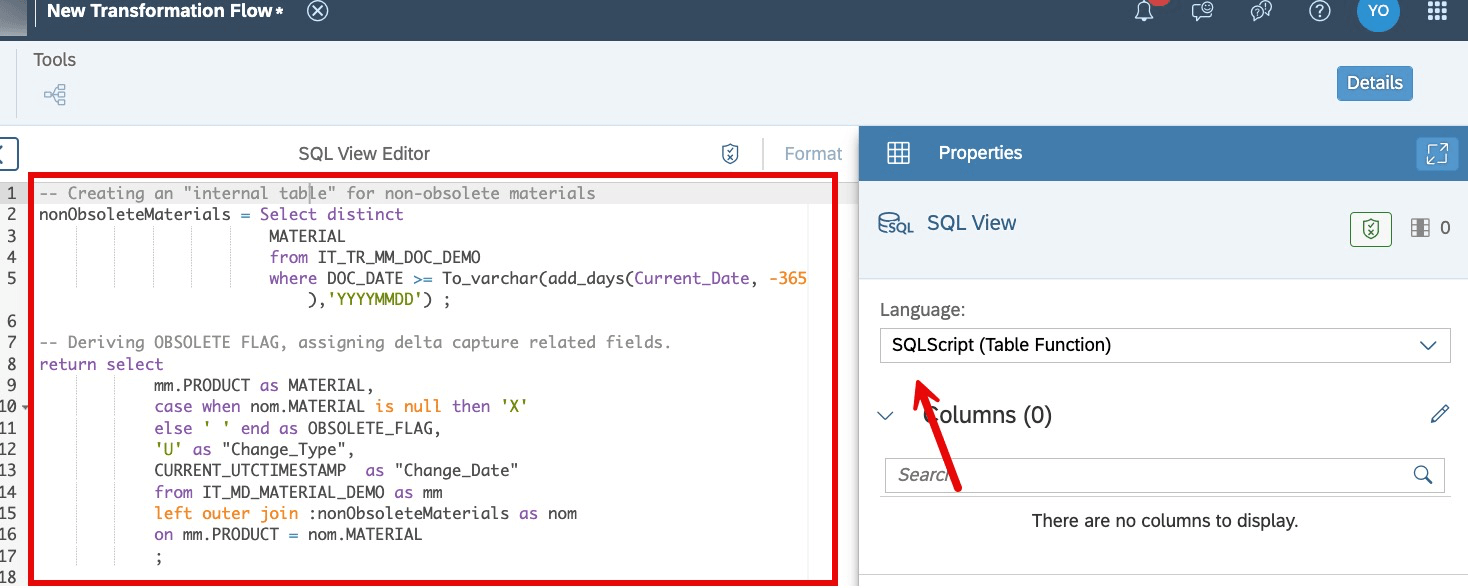This screenshot has height=588, width=1468.
Task: Click the validation status shield in SQL View header
Action: (x=1371, y=228)
